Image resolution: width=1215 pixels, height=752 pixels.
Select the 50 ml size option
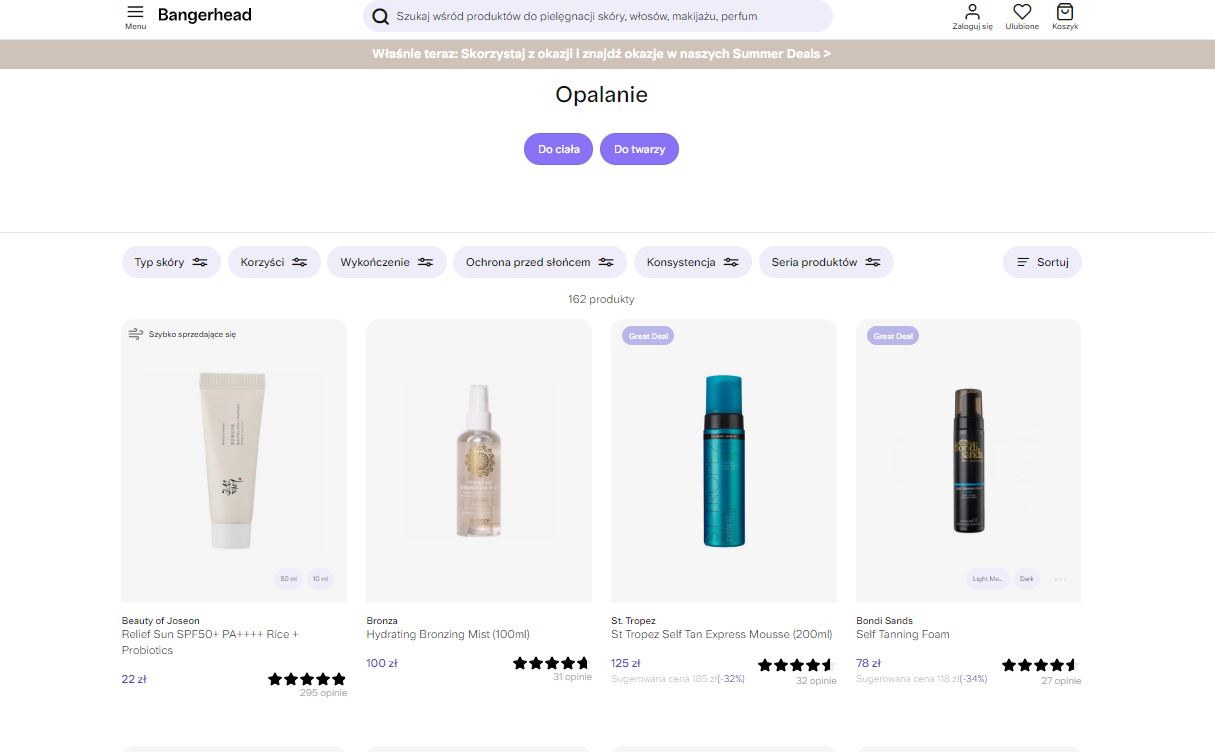(288, 579)
